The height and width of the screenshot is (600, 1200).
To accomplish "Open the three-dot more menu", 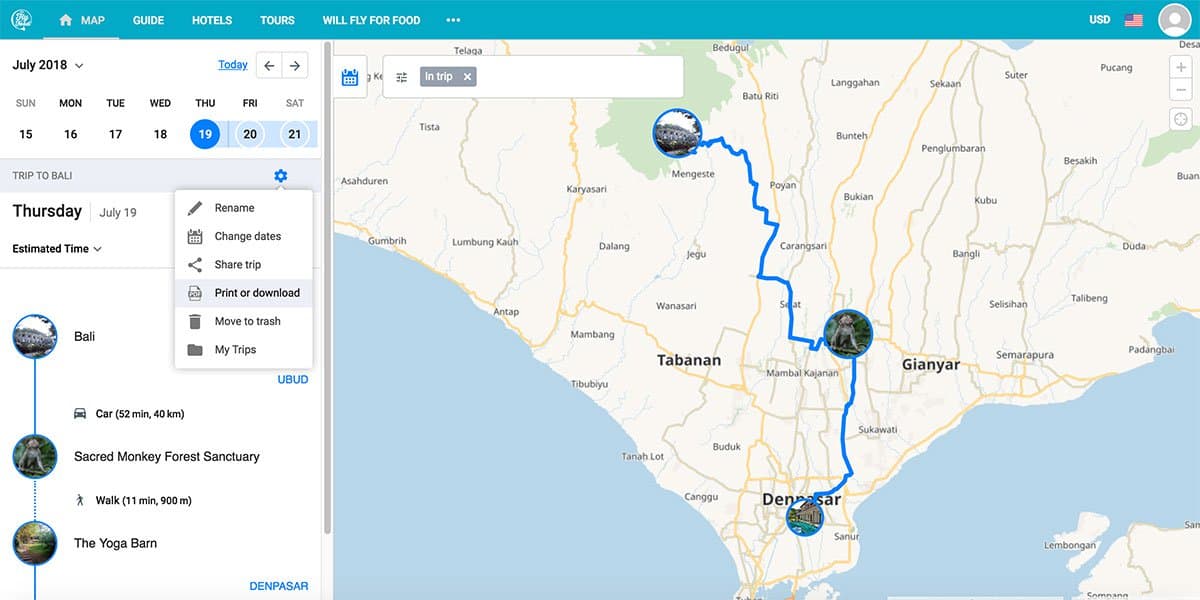I will click(453, 20).
